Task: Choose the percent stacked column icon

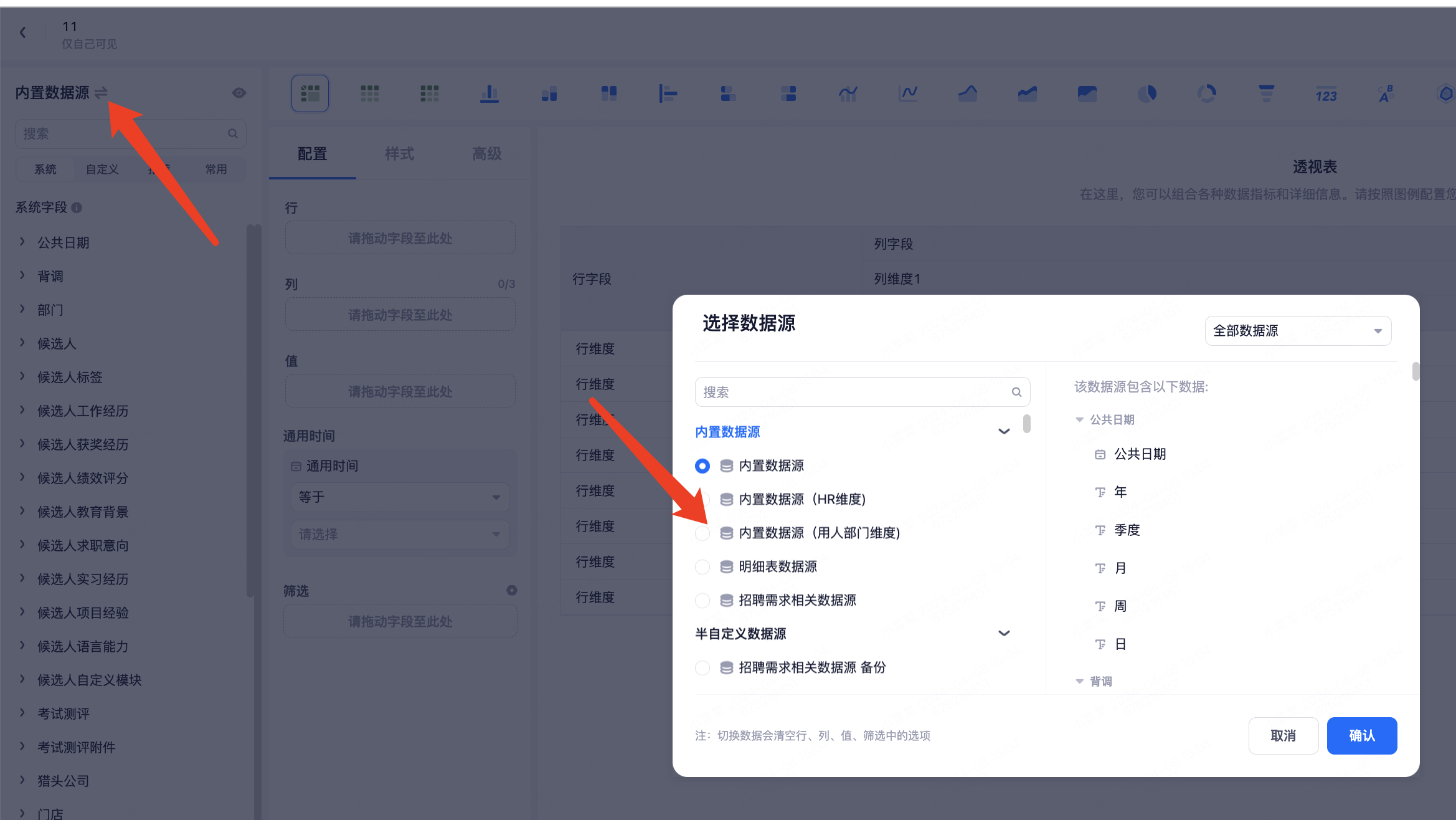Action: (609, 93)
